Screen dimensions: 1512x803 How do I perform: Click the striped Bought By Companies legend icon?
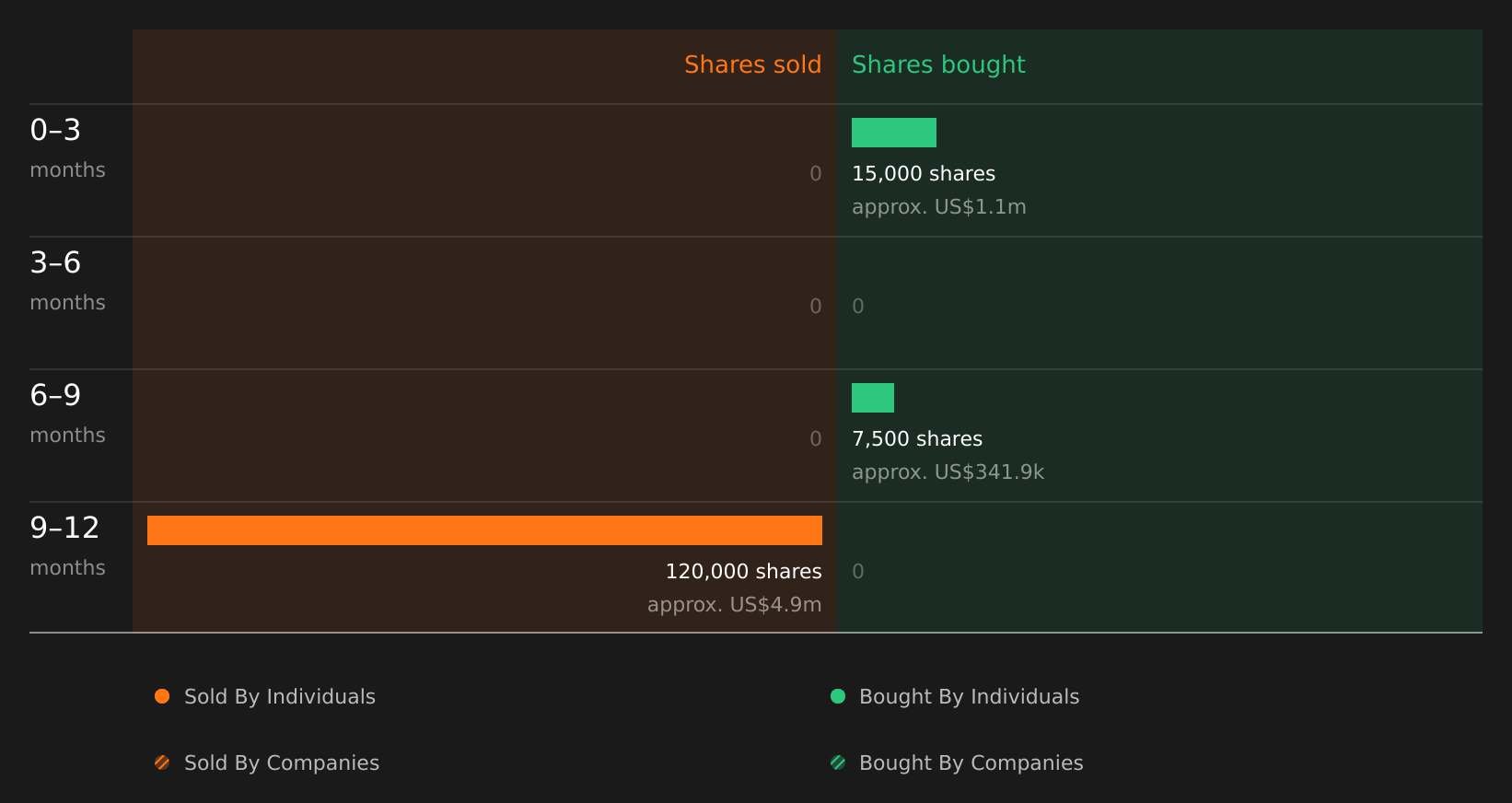(838, 762)
